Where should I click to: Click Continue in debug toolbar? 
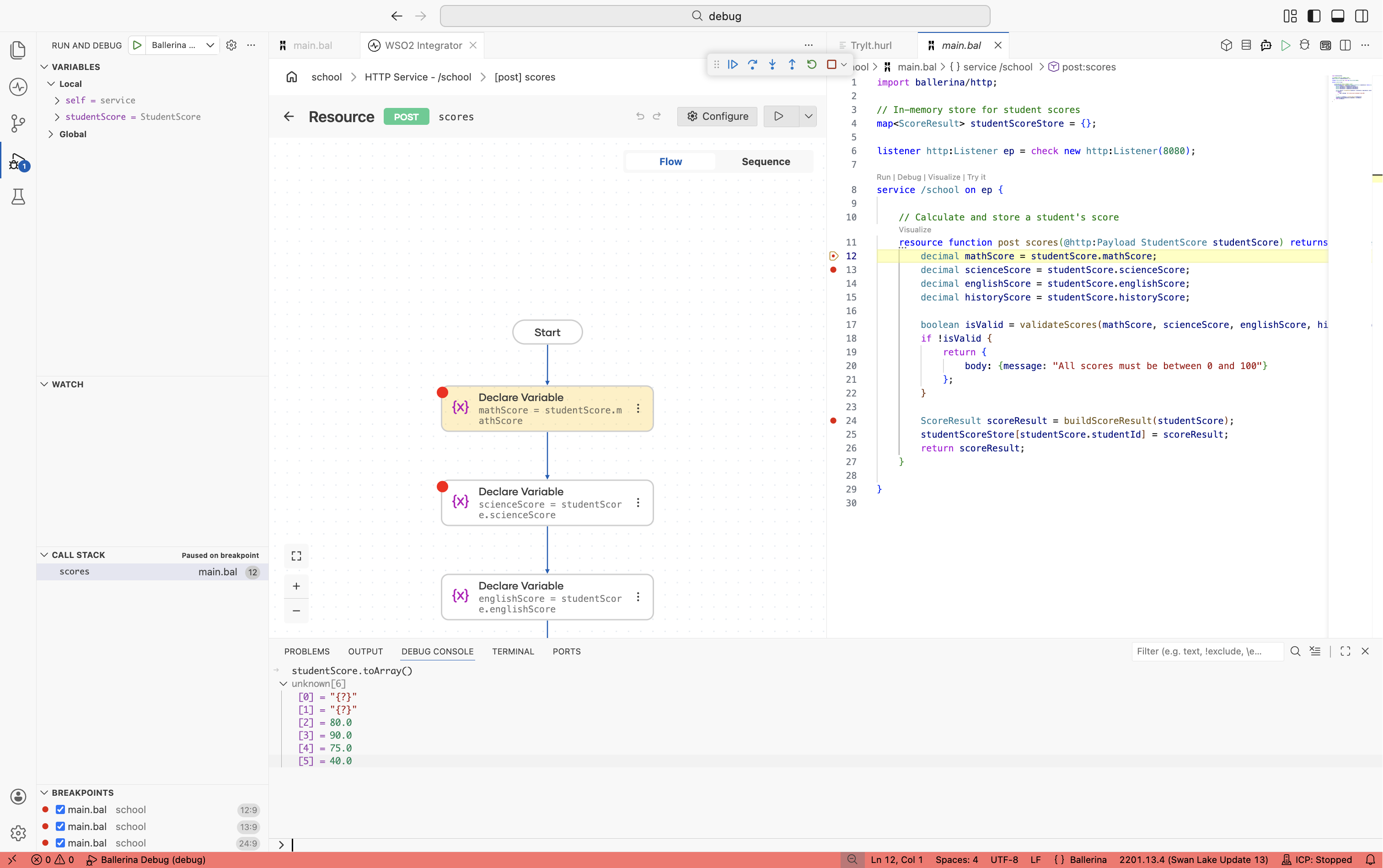click(x=733, y=64)
